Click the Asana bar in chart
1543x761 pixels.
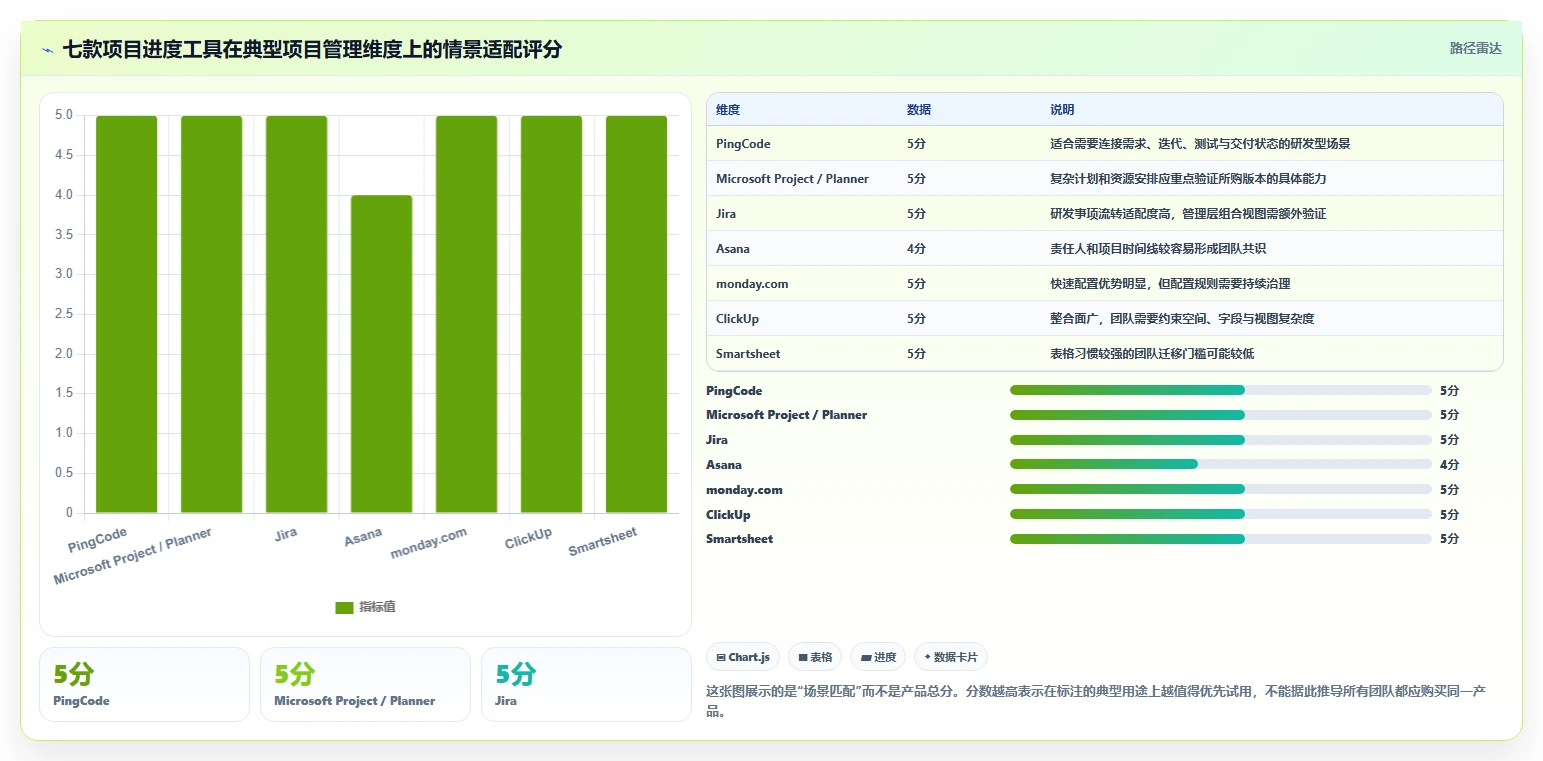(x=381, y=354)
